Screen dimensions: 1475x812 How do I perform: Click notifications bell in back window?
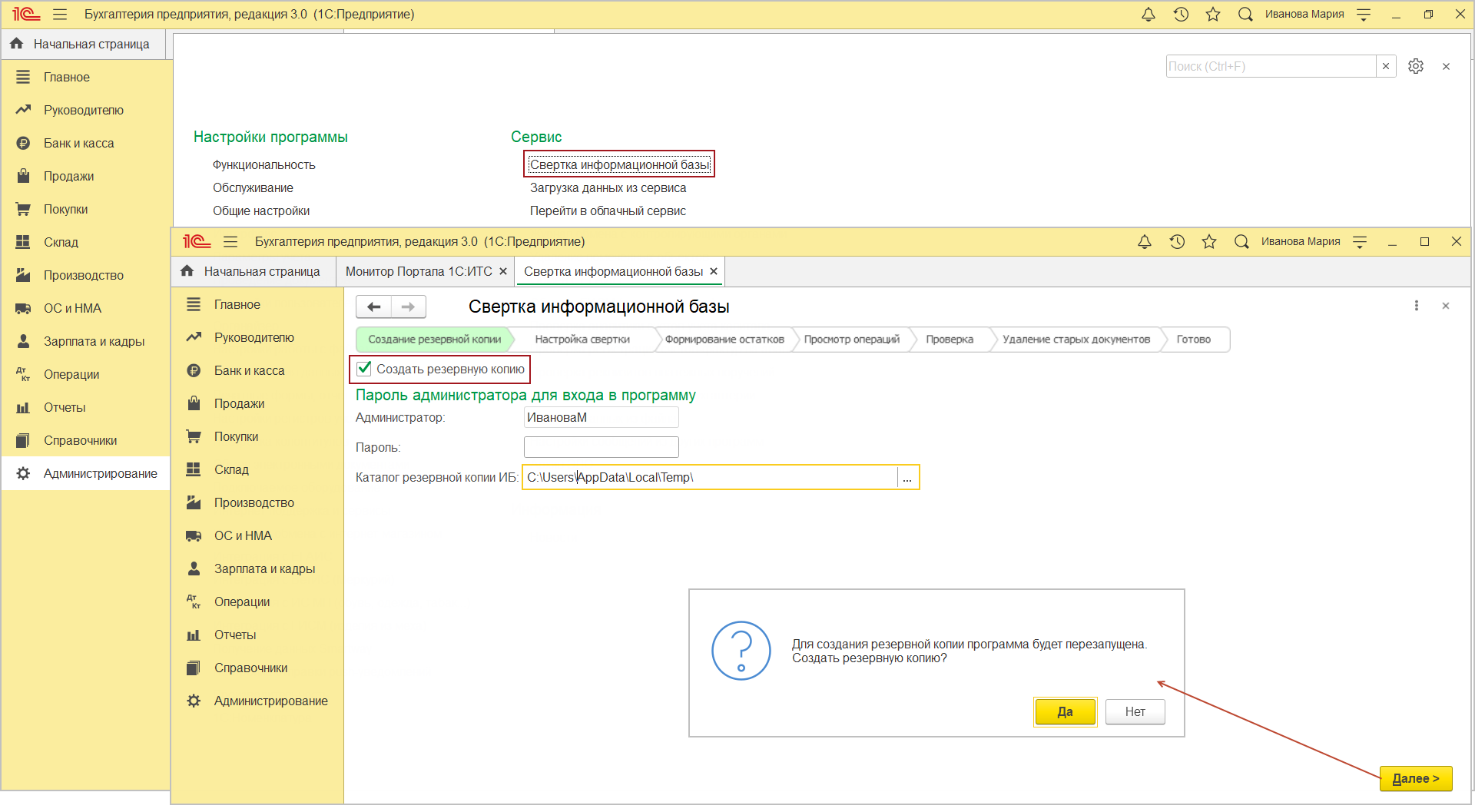coord(1149,15)
